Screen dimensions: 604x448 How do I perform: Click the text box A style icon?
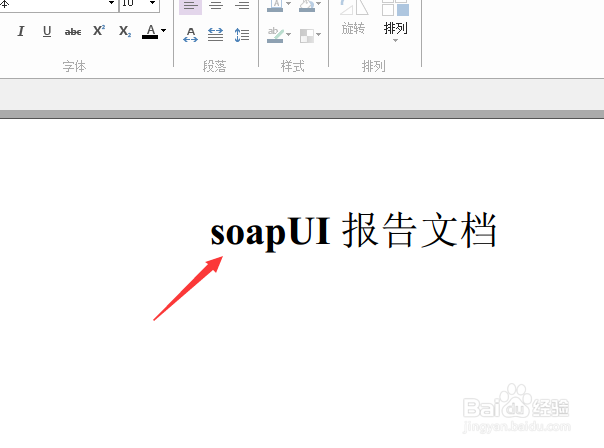[x=275, y=5]
